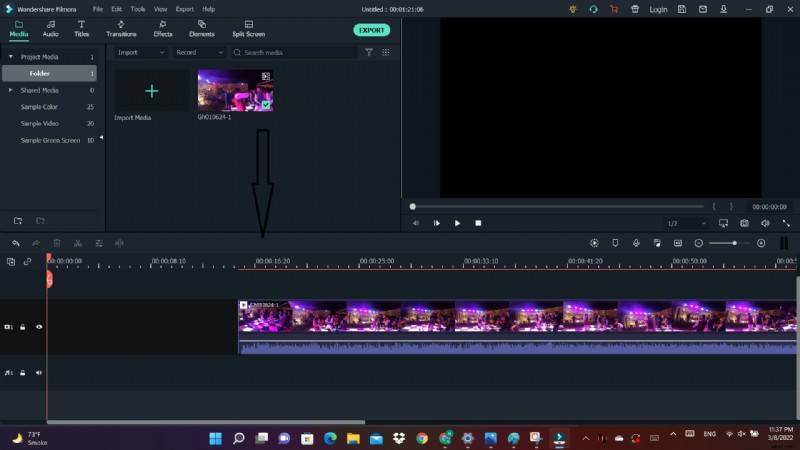Switch media to grid view icon
Viewport: 800px width, 450px height.
pos(386,52)
